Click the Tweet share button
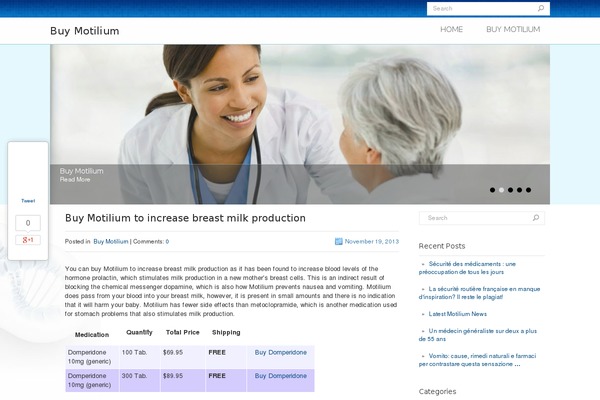Screen dimensions: 600x400 pos(28,201)
